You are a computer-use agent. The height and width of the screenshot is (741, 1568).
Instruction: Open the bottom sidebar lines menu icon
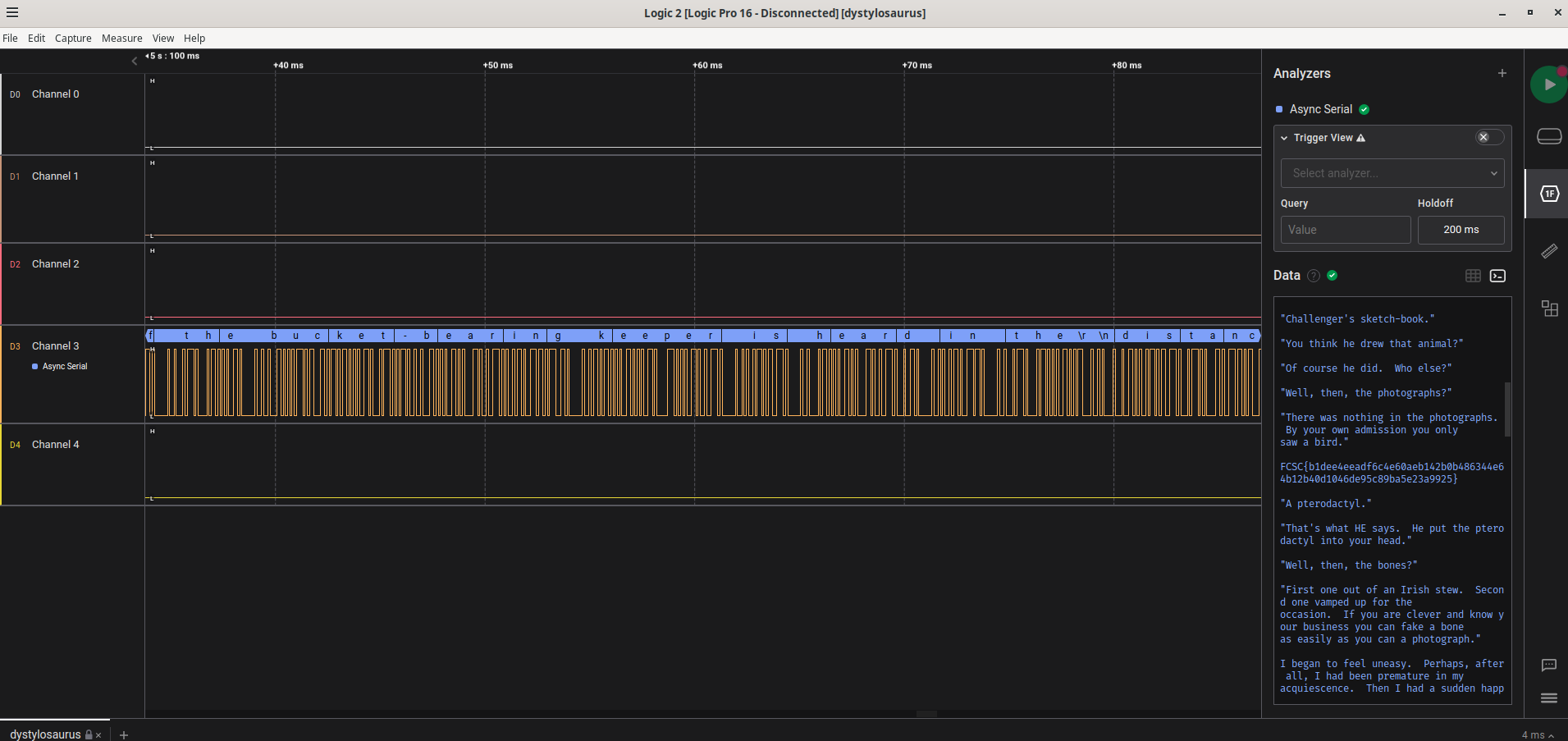click(x=1549, y=698)
